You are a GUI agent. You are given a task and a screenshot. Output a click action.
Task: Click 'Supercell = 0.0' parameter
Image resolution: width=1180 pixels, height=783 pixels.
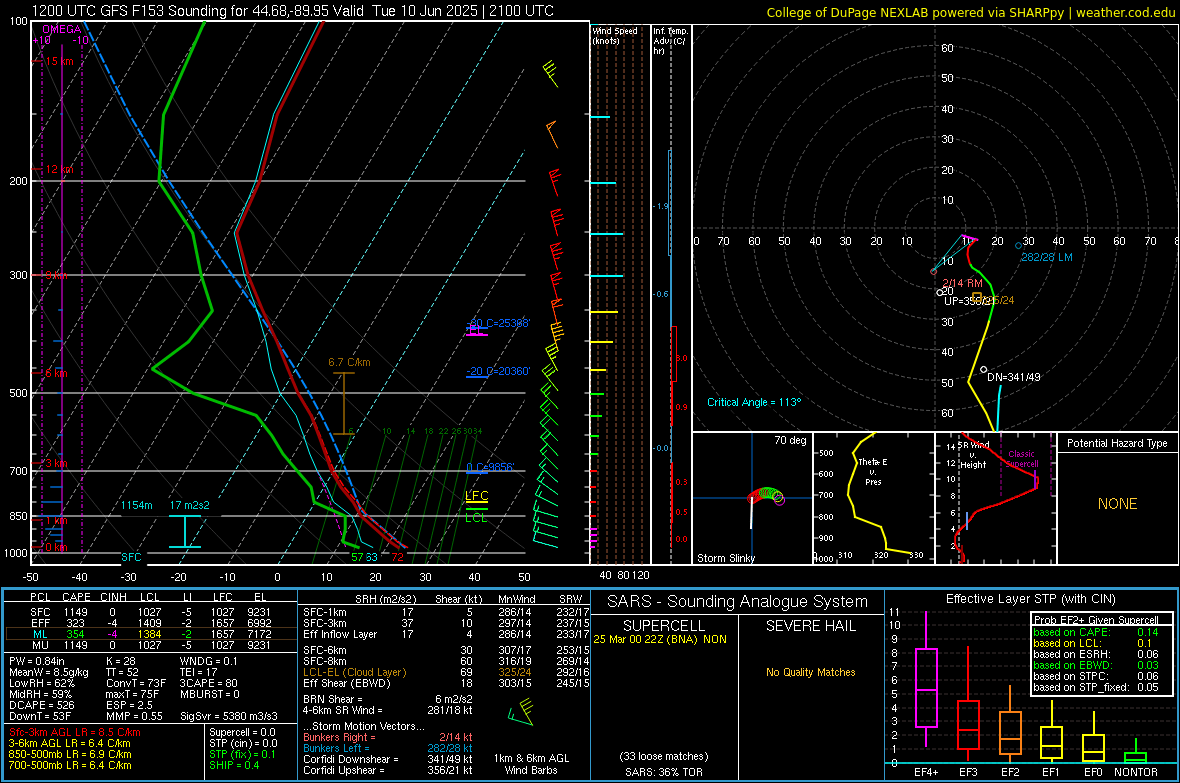[242, 732]
